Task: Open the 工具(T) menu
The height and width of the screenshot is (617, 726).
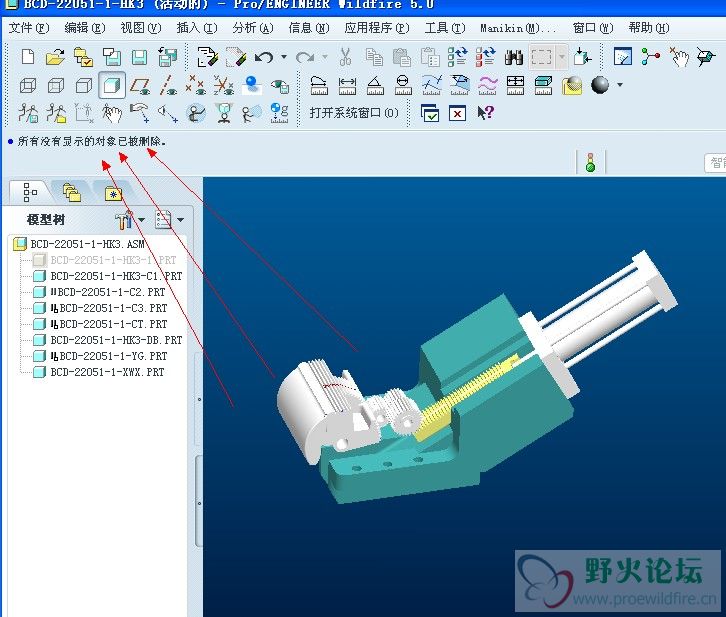Action: (x=445, y=28)
